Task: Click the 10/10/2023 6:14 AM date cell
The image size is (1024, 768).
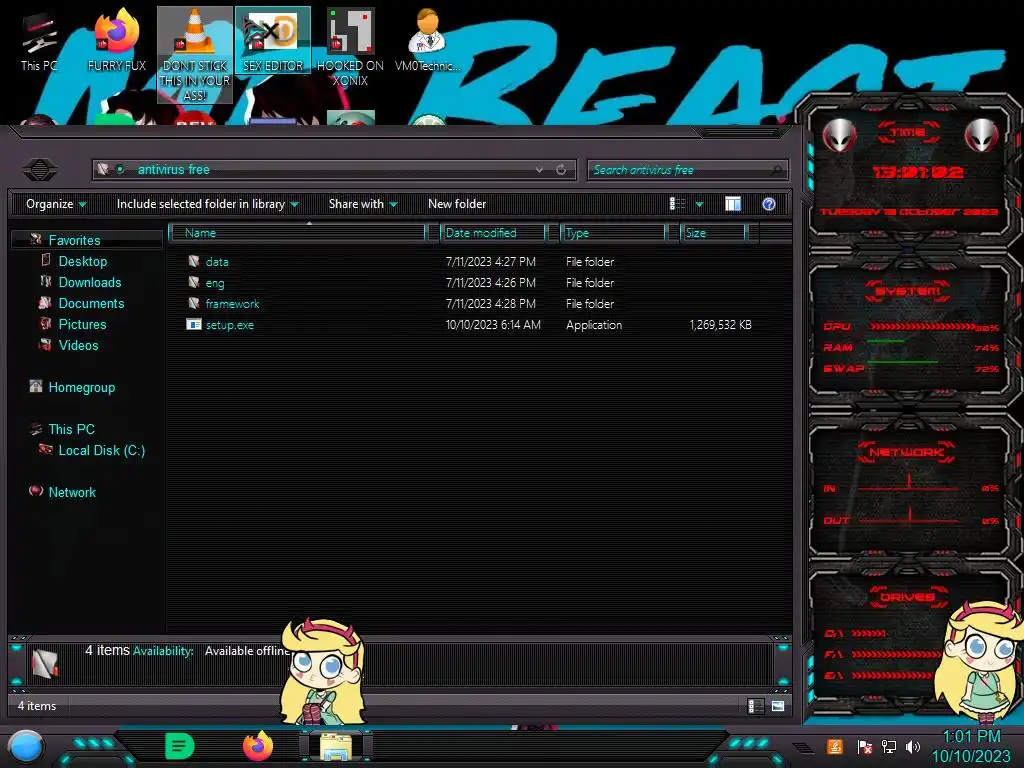Action: coord(493,325)
